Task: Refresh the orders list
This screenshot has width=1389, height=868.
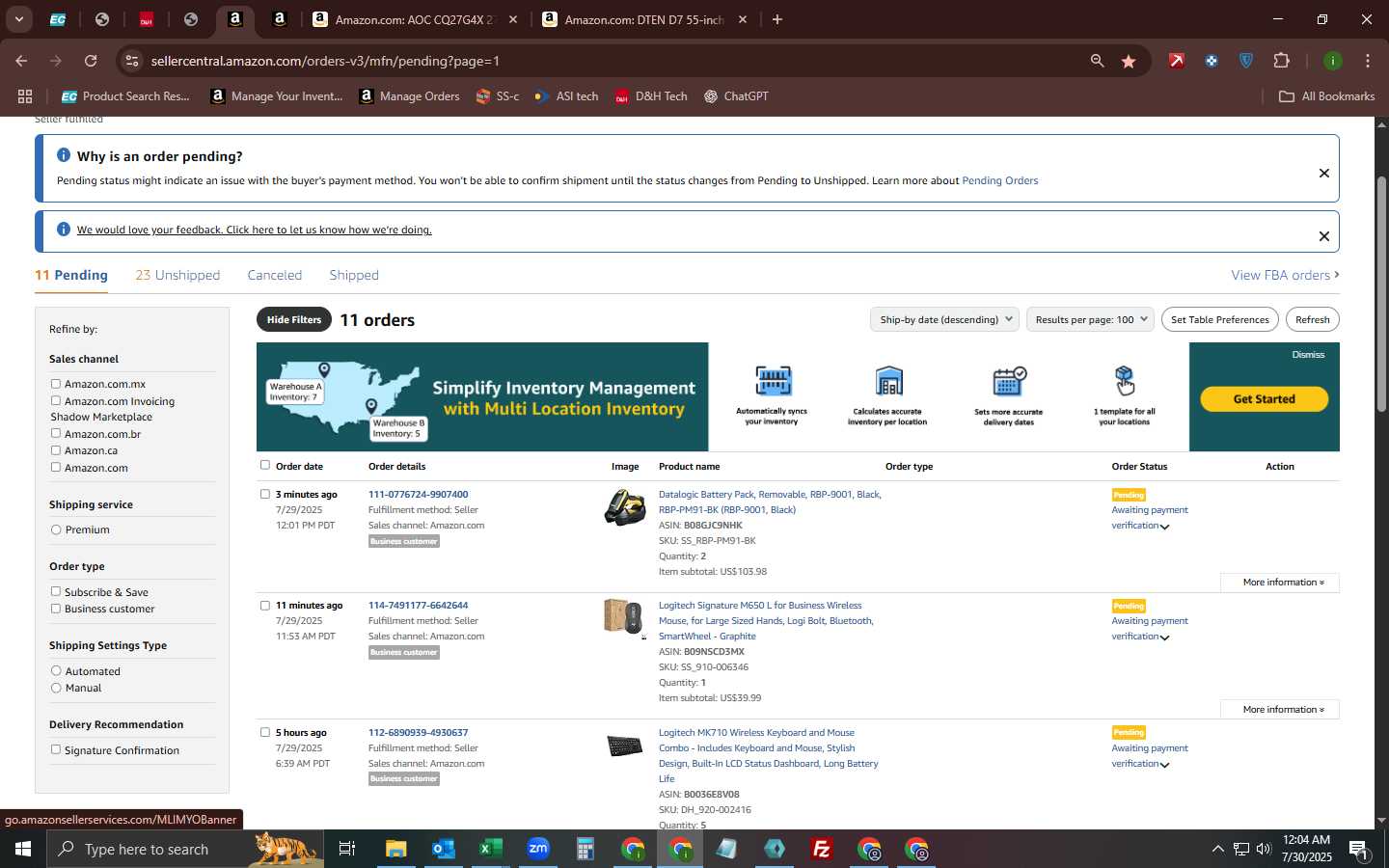Action: pyautogui.click(x=1313, y=319)
